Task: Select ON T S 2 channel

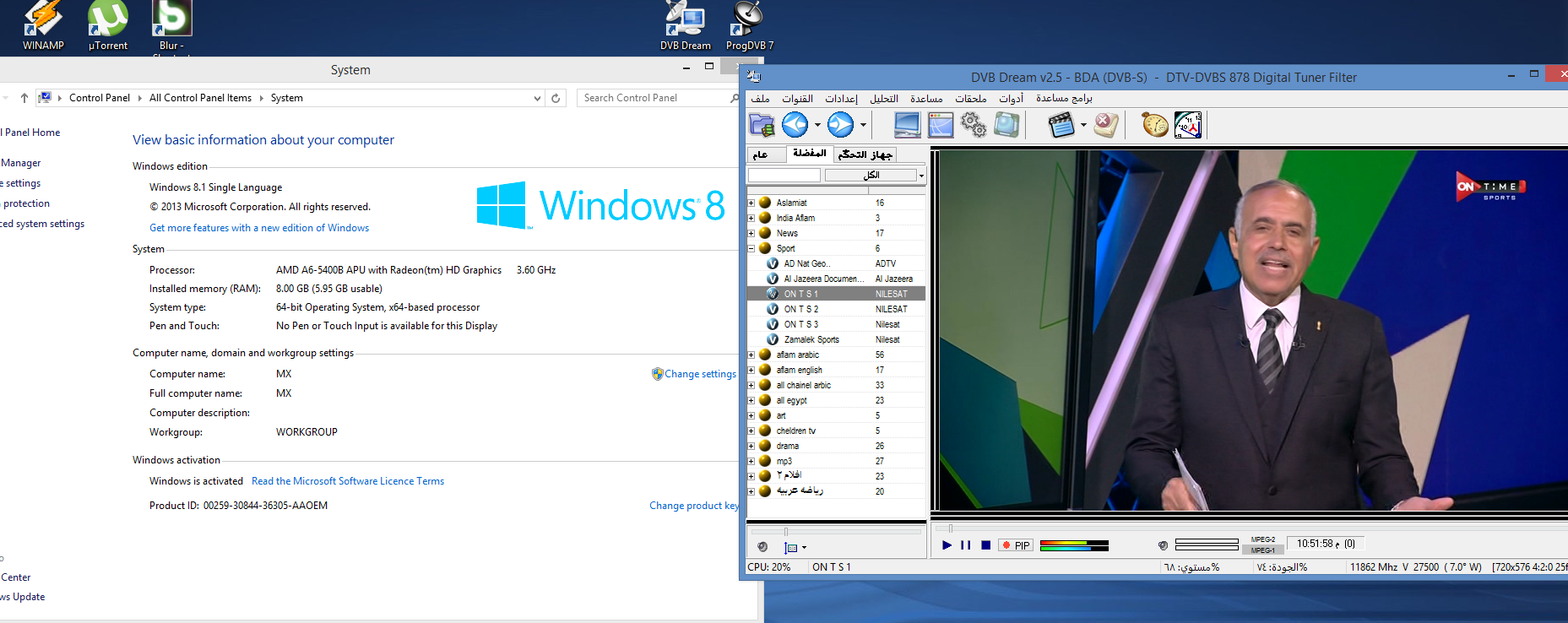Action: [836, 309]
